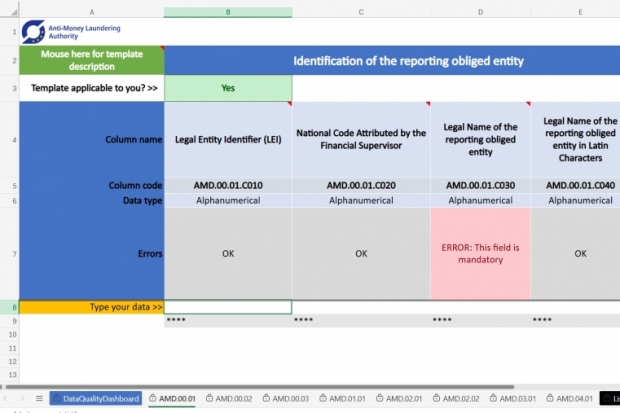The width and height of the screenshot is (620, 413).
Task: Click the 'Column code' row label
Action: coord(135,186)
